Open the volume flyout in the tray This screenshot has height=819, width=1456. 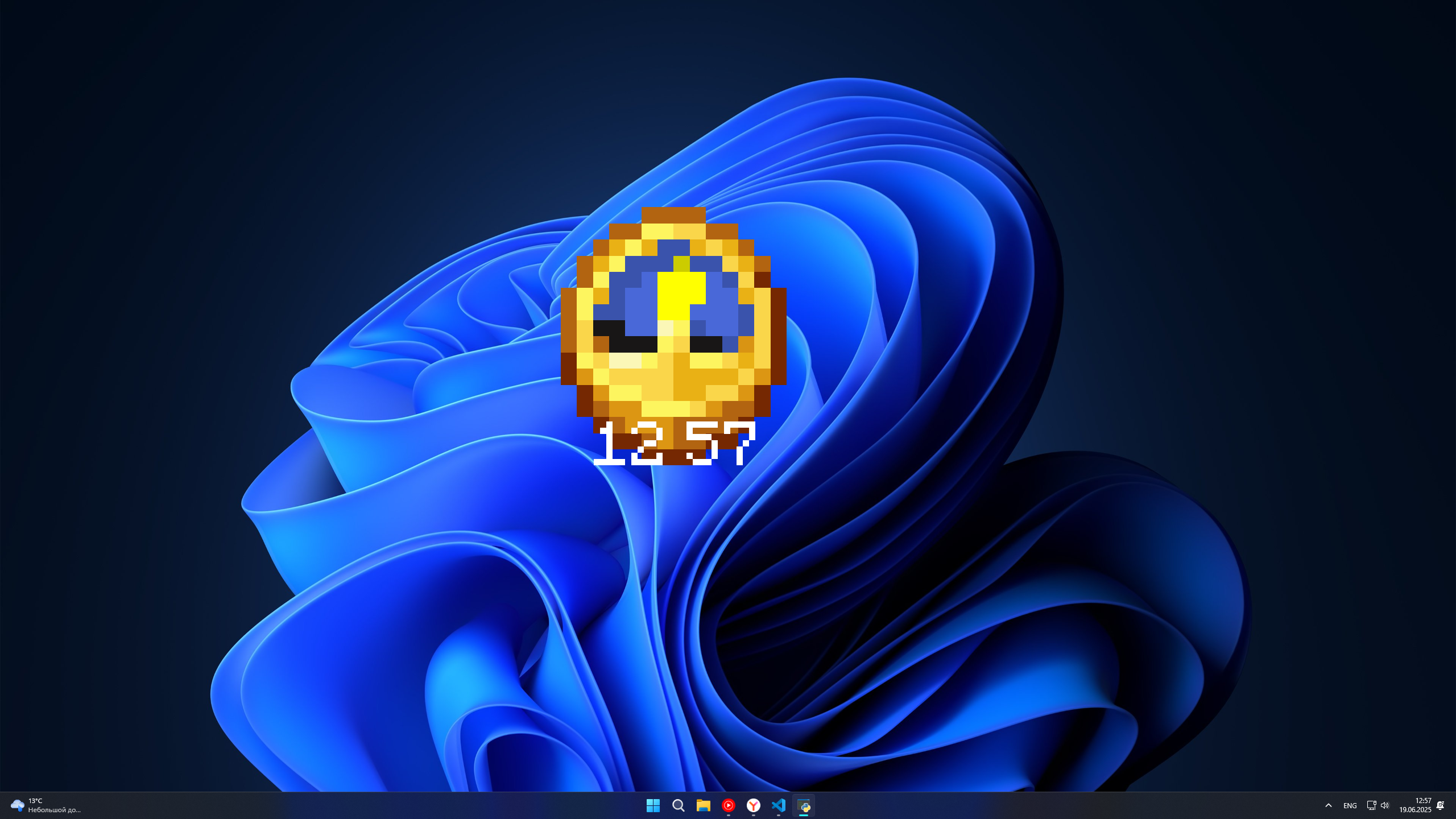(x=1384, y=805)
